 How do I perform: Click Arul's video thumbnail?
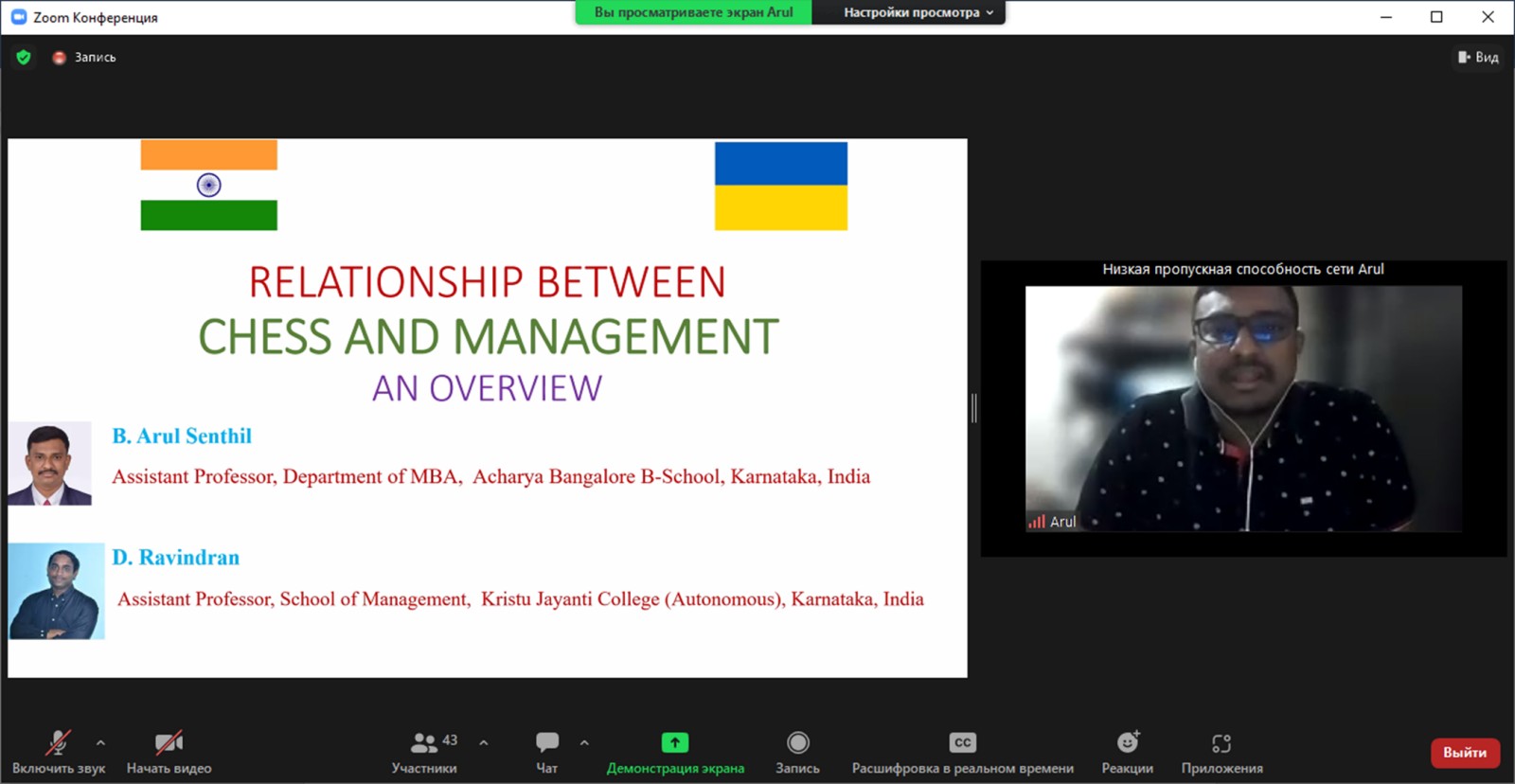coord(1242,408)
